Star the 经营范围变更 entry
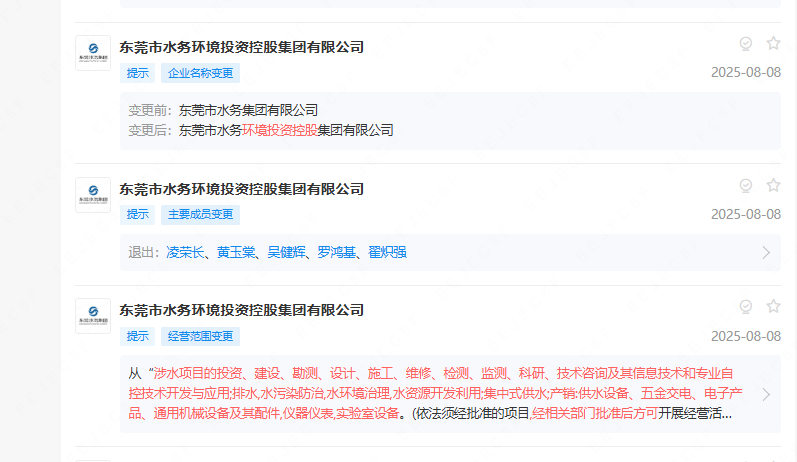This screenshot has width=797, height=462. pos(773,306)
